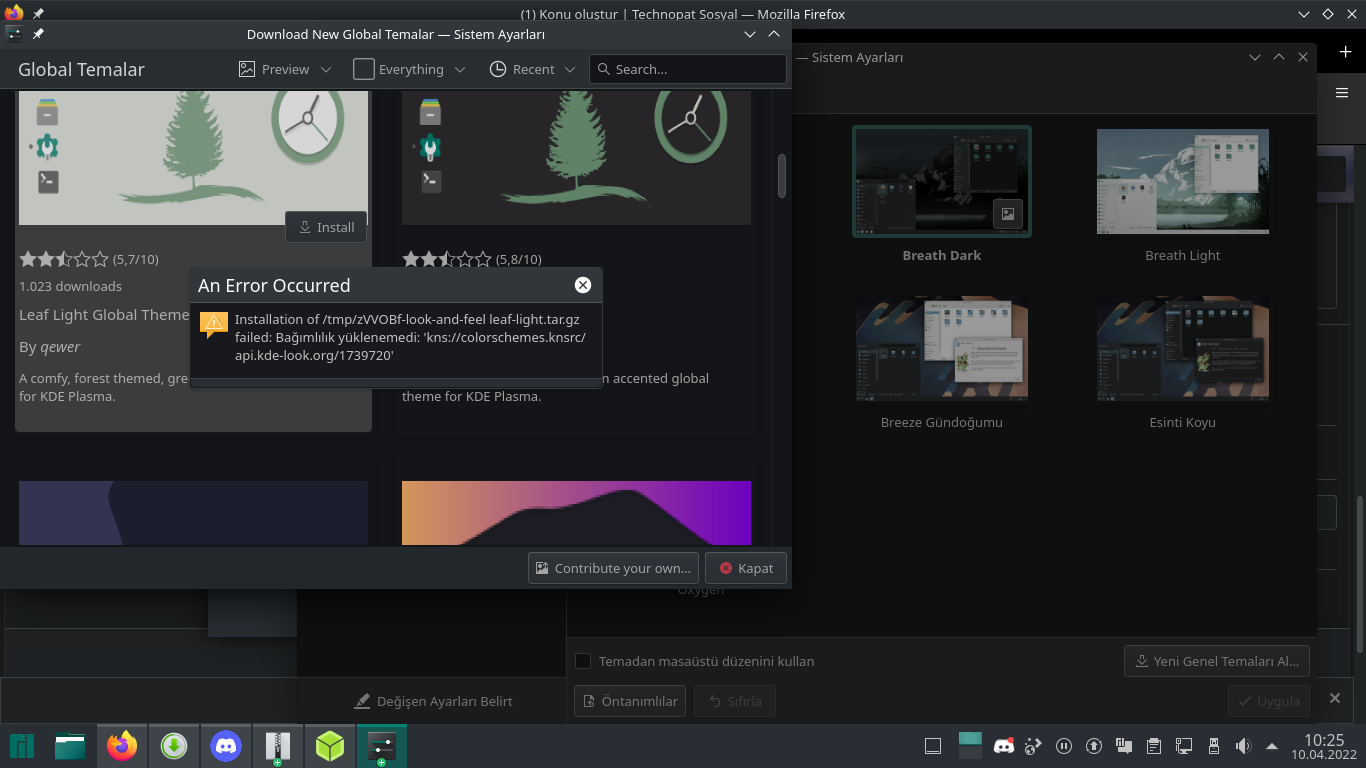Open the Recent sort order dropdown
The width and height of the screenshot is (1366, 768).
click(x=533, y=69)
